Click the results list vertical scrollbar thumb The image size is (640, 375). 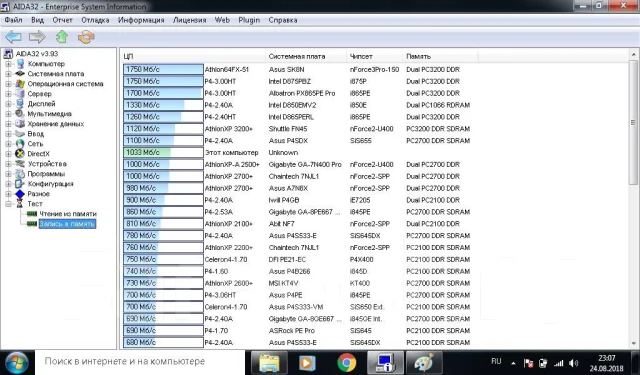(x=633, y=122)
